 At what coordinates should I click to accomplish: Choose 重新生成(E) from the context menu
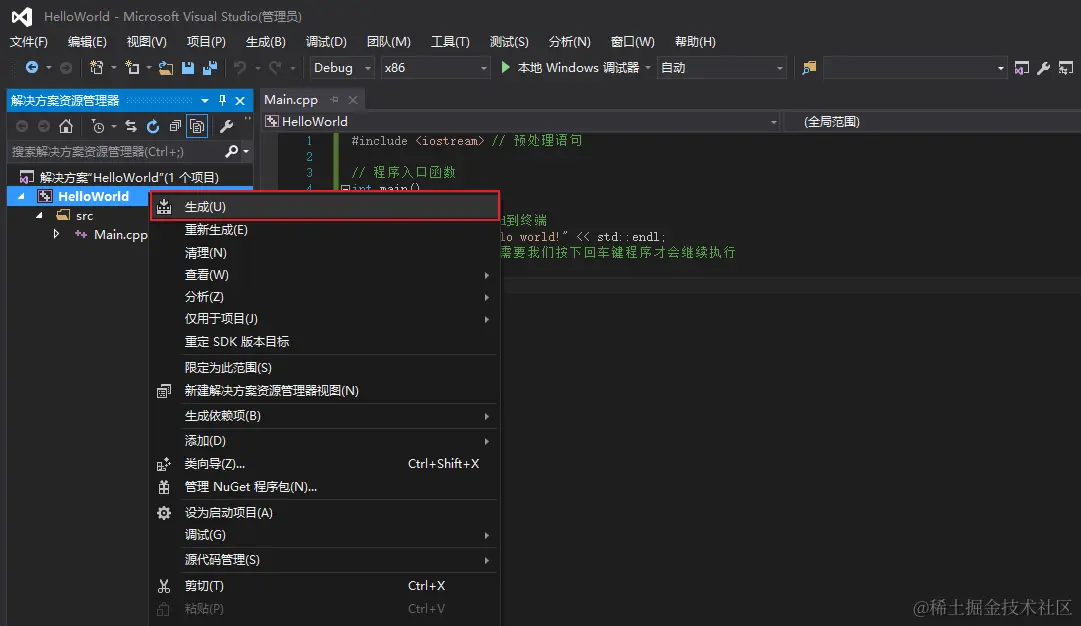pos(325,230)
